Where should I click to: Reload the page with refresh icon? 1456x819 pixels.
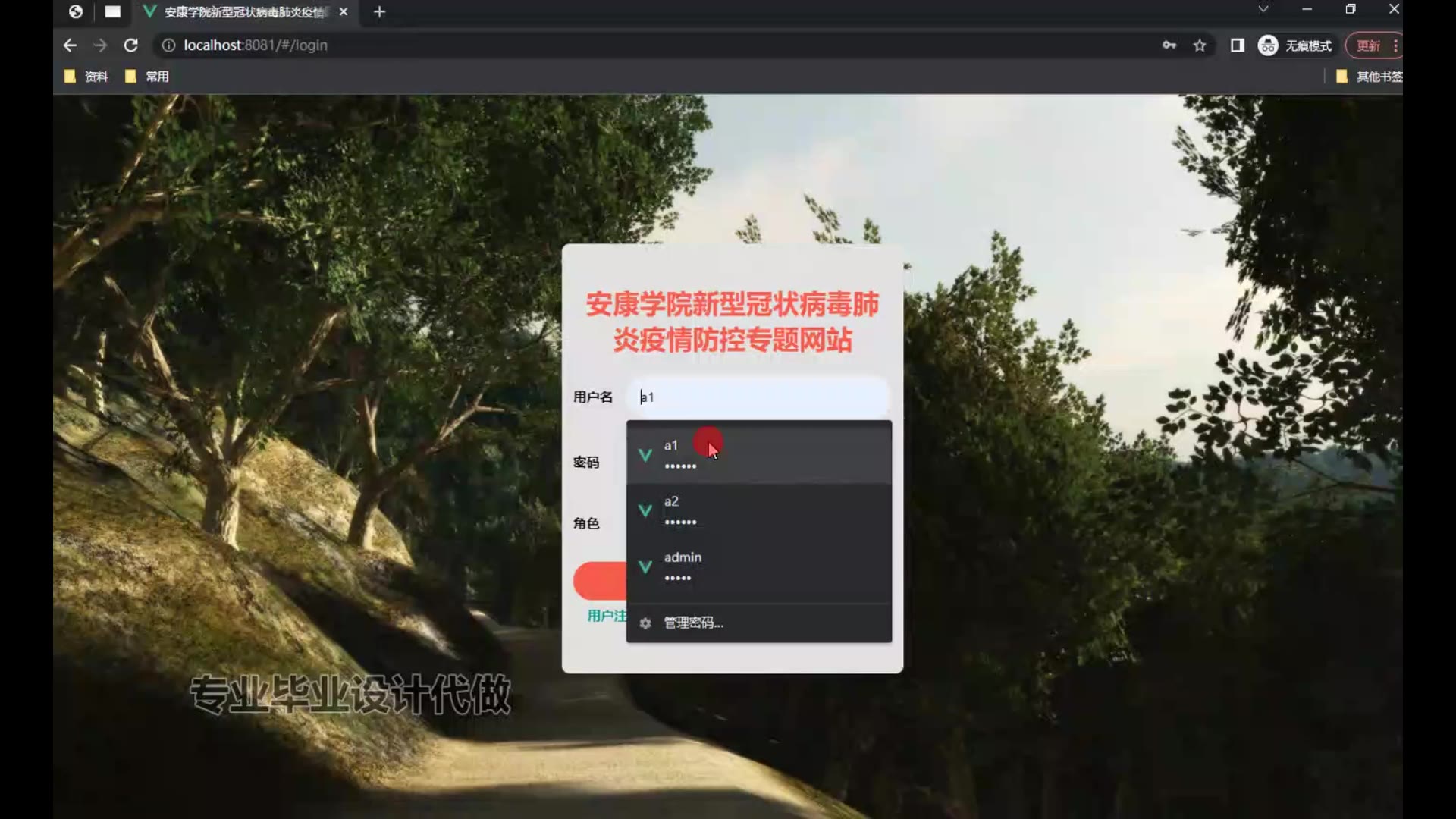tap(130, 45)
